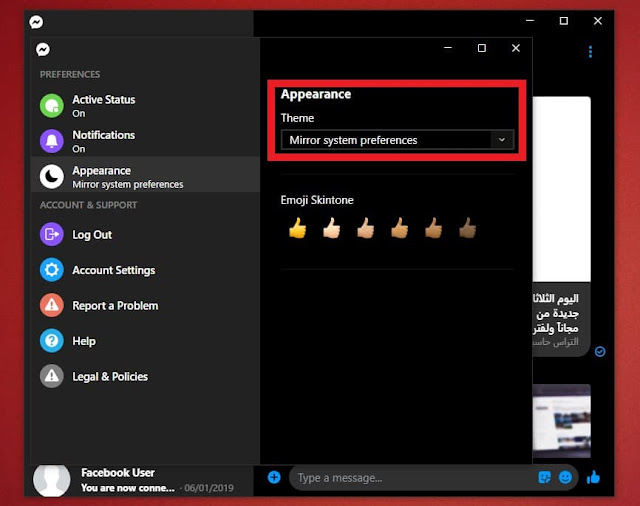The width and height of the screenshot is (640, 506).
Task: Open Active Status preferences
Action: click(x=145, y=106)
